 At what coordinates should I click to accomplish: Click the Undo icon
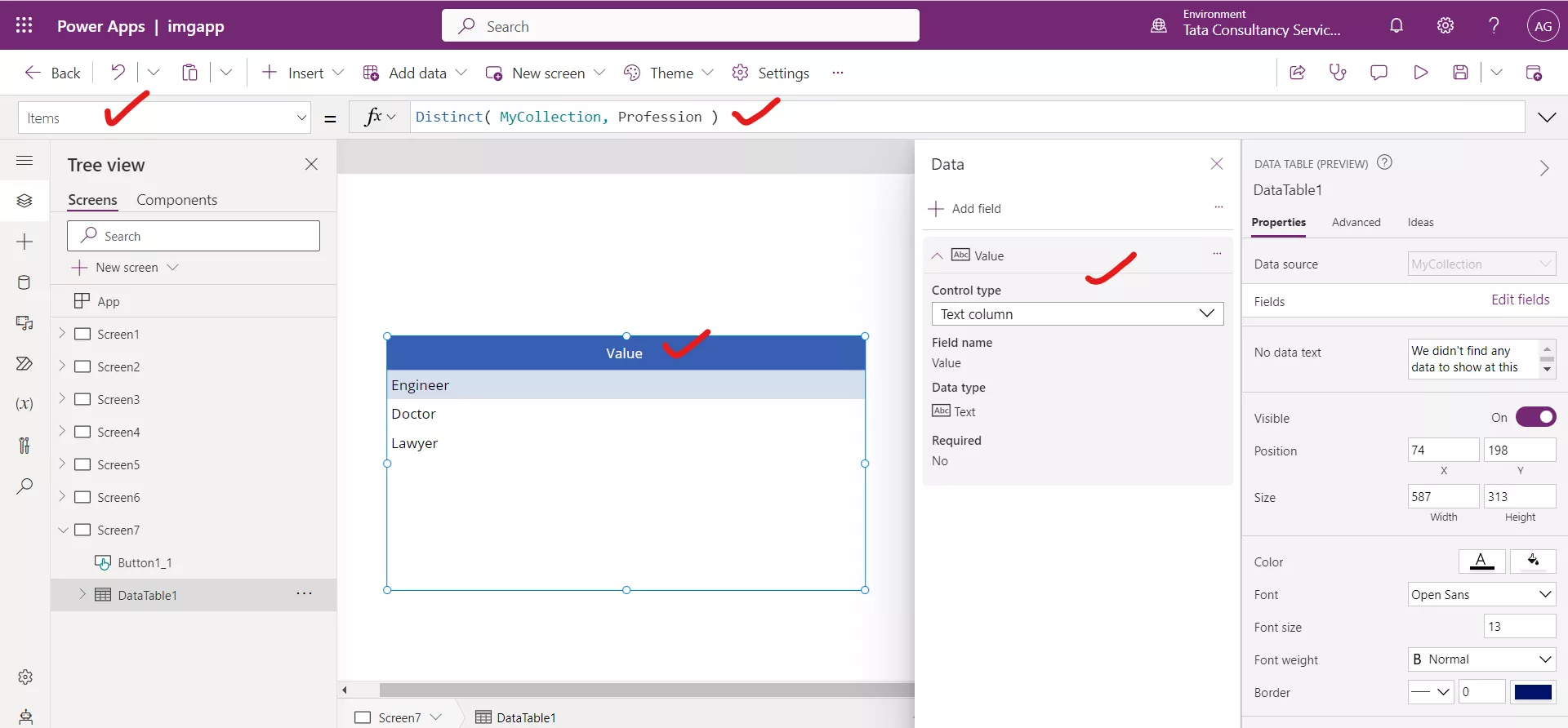point(118,73)
